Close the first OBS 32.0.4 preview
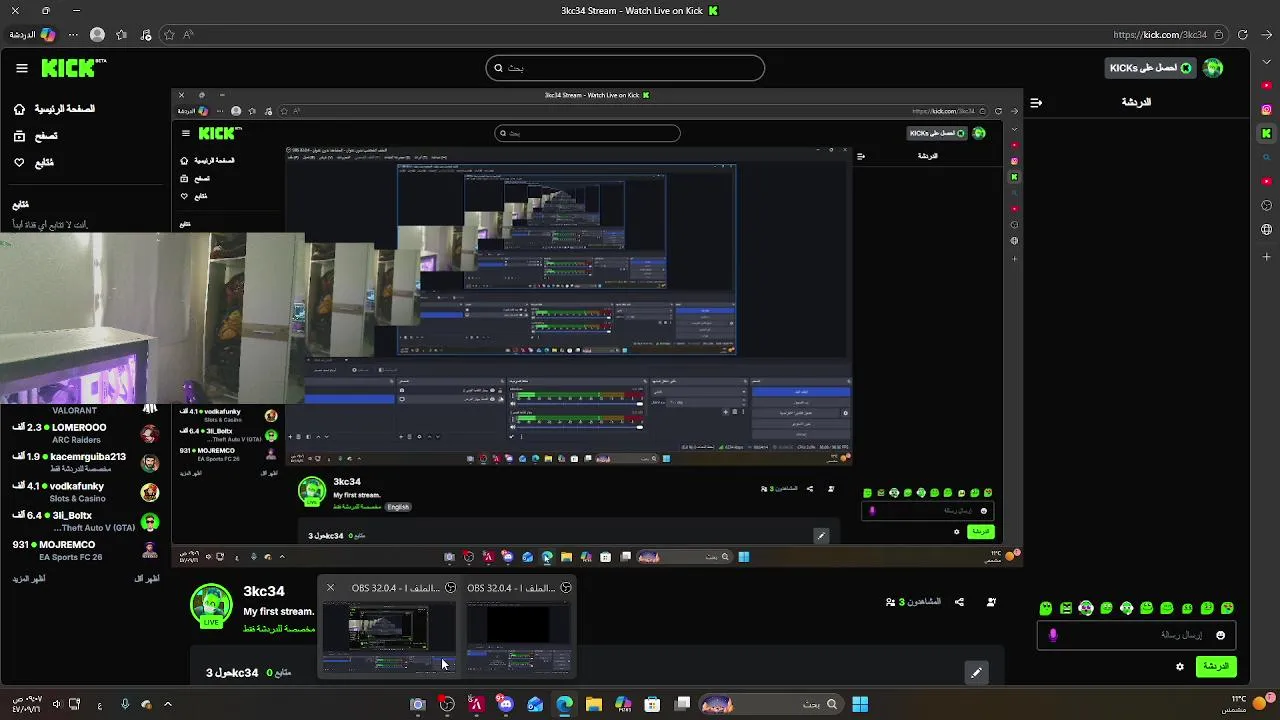This screenshot has width=1280, height=720. (x=330, y=588)
